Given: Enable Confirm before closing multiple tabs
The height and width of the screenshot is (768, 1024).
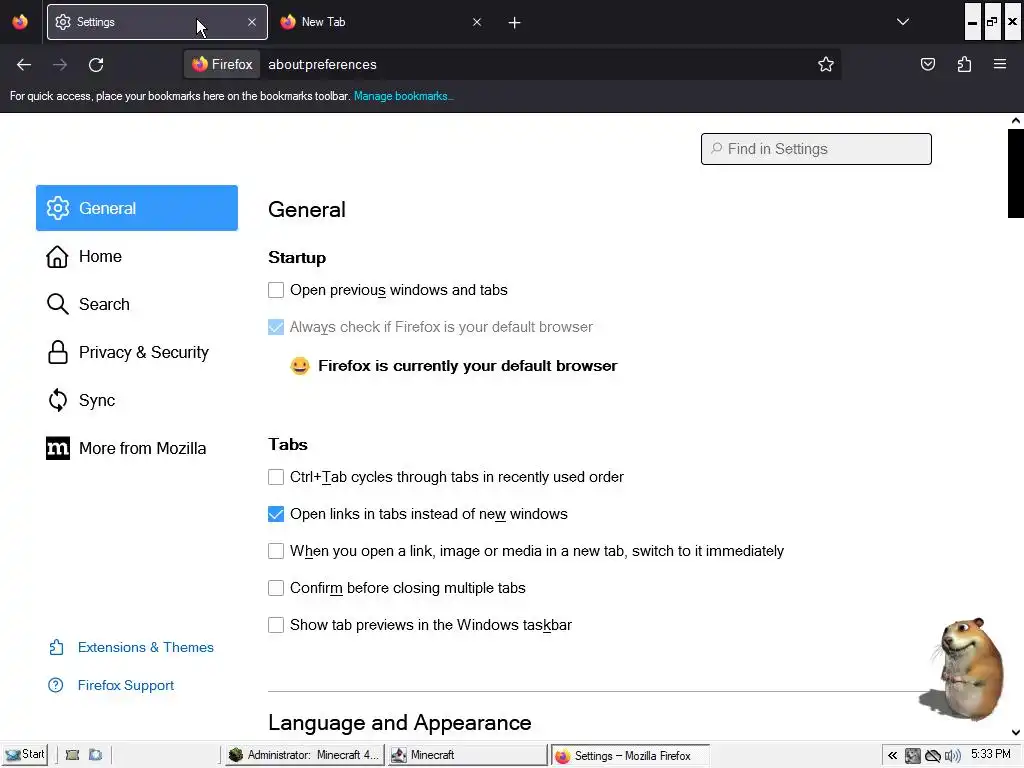Looking at the screenshot, I should [276, 588].
